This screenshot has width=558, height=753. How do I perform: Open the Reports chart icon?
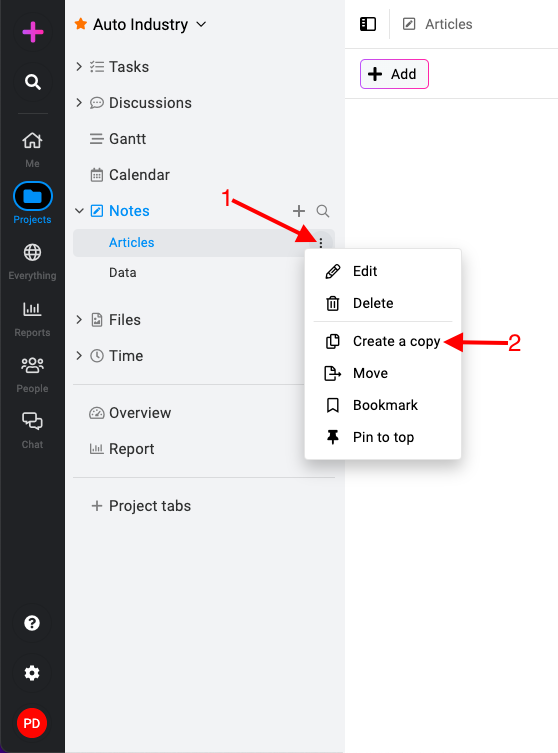tap(32, 309)
